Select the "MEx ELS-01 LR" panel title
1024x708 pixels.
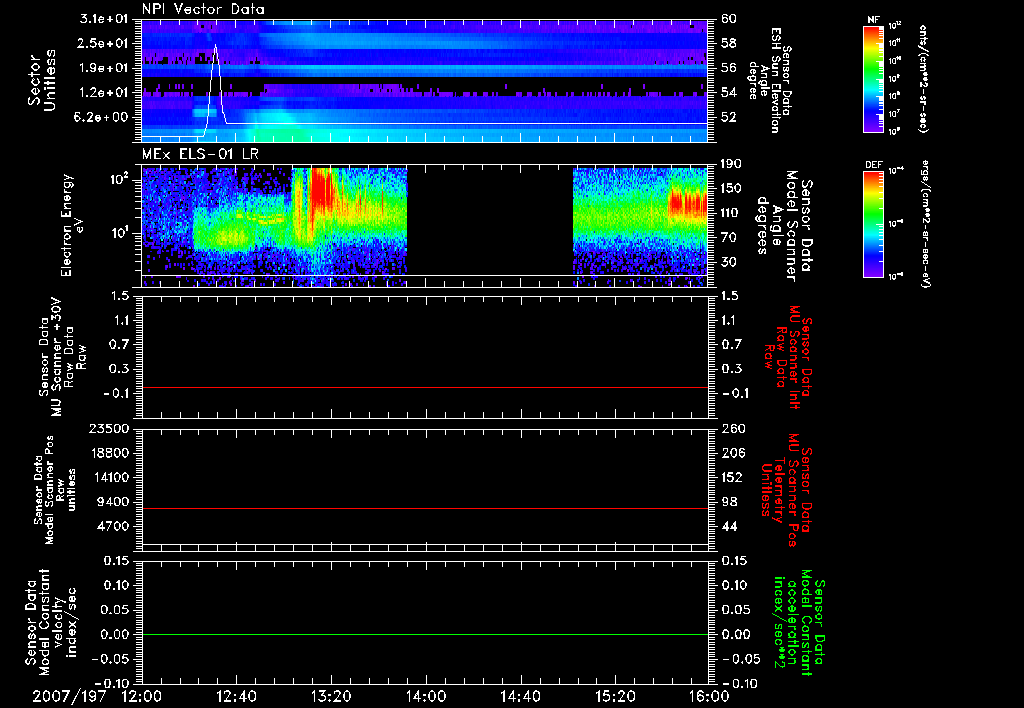200,155
